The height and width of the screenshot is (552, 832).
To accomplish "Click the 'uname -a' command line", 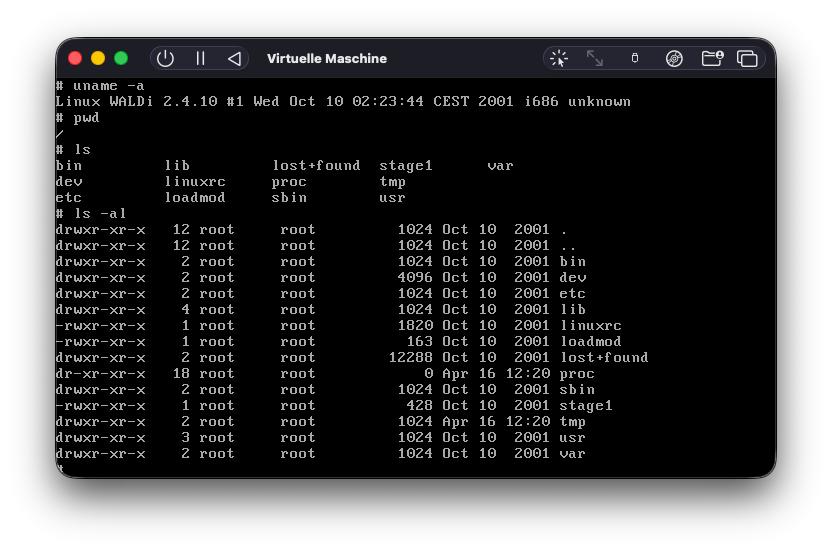I will pos(100,86).
